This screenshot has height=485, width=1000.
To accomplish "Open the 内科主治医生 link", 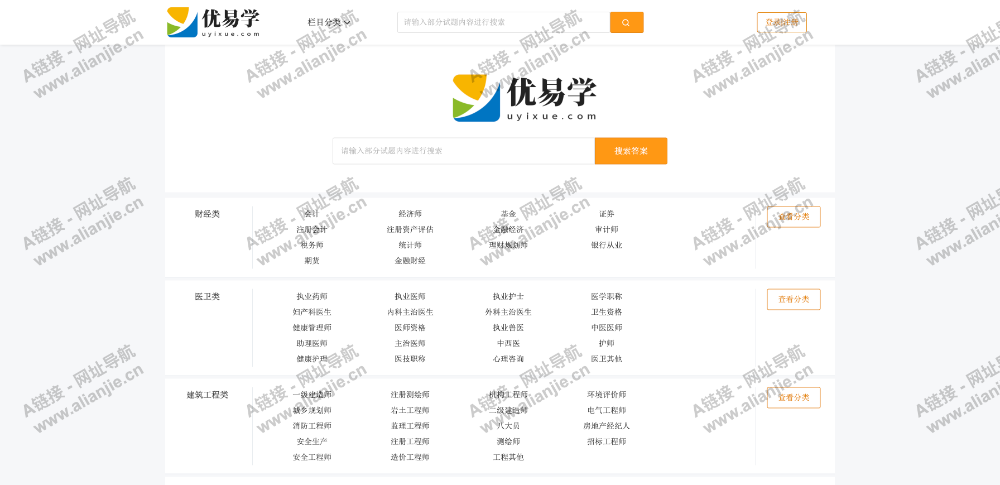I will [x=410, y=312].
